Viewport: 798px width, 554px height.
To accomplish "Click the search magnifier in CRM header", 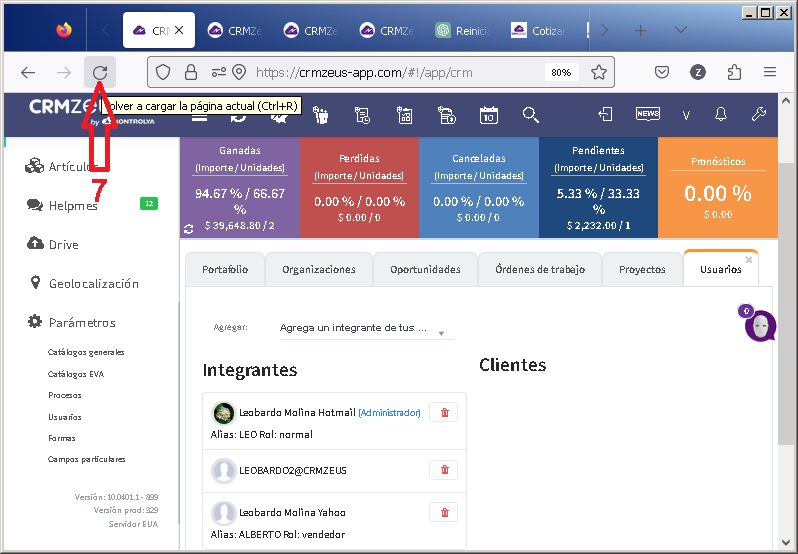I will point(530,115).
